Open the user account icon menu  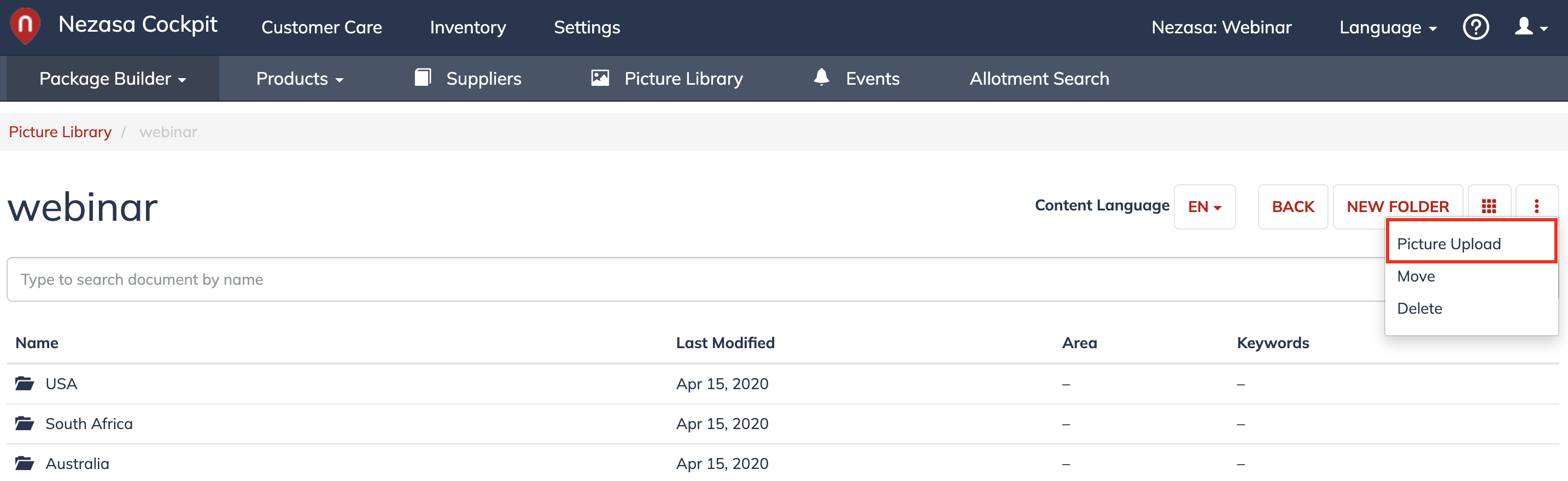(1531, 27)
